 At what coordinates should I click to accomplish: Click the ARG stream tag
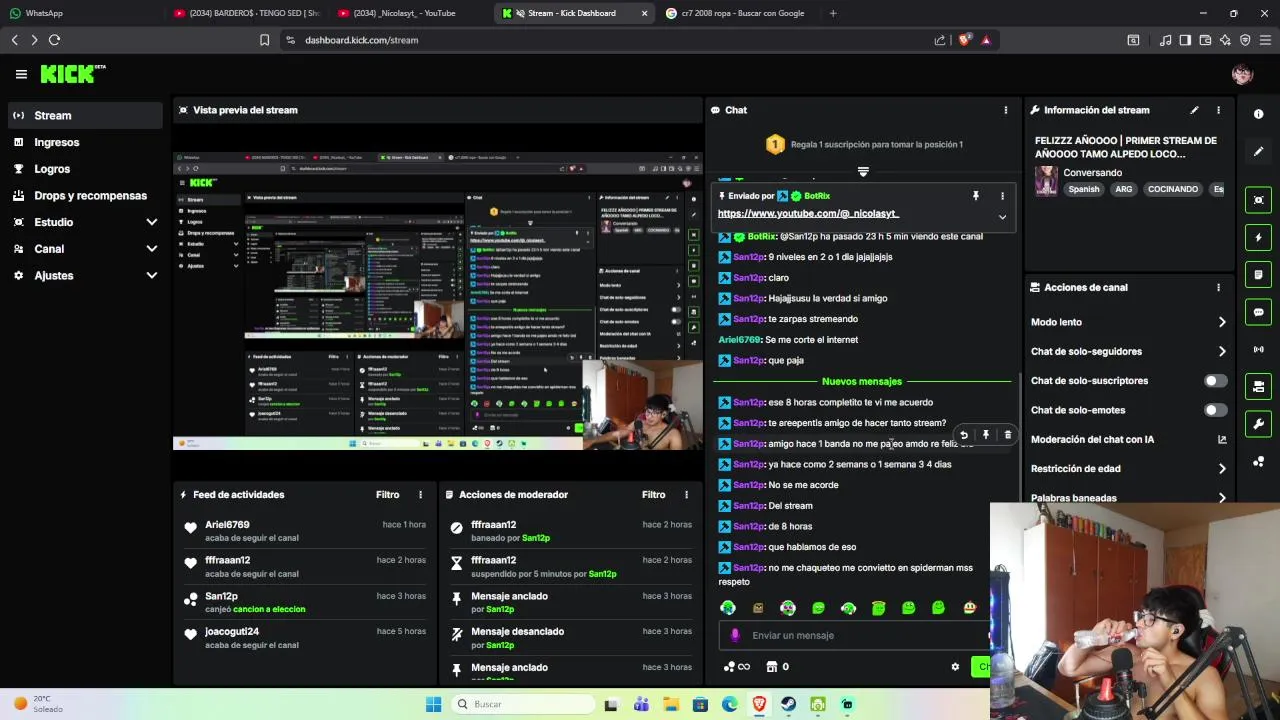pyautogui.click(x=1124, y=189)
